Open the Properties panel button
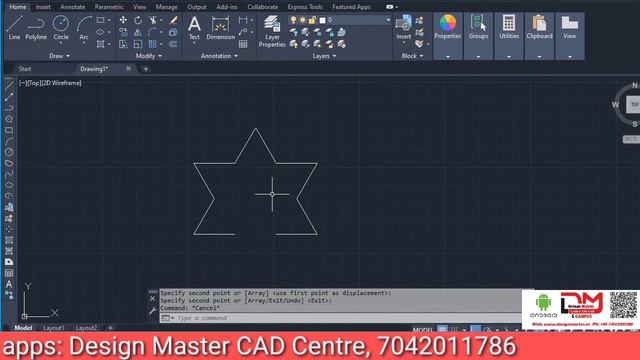The image size is (640, 360). (448, 36)
